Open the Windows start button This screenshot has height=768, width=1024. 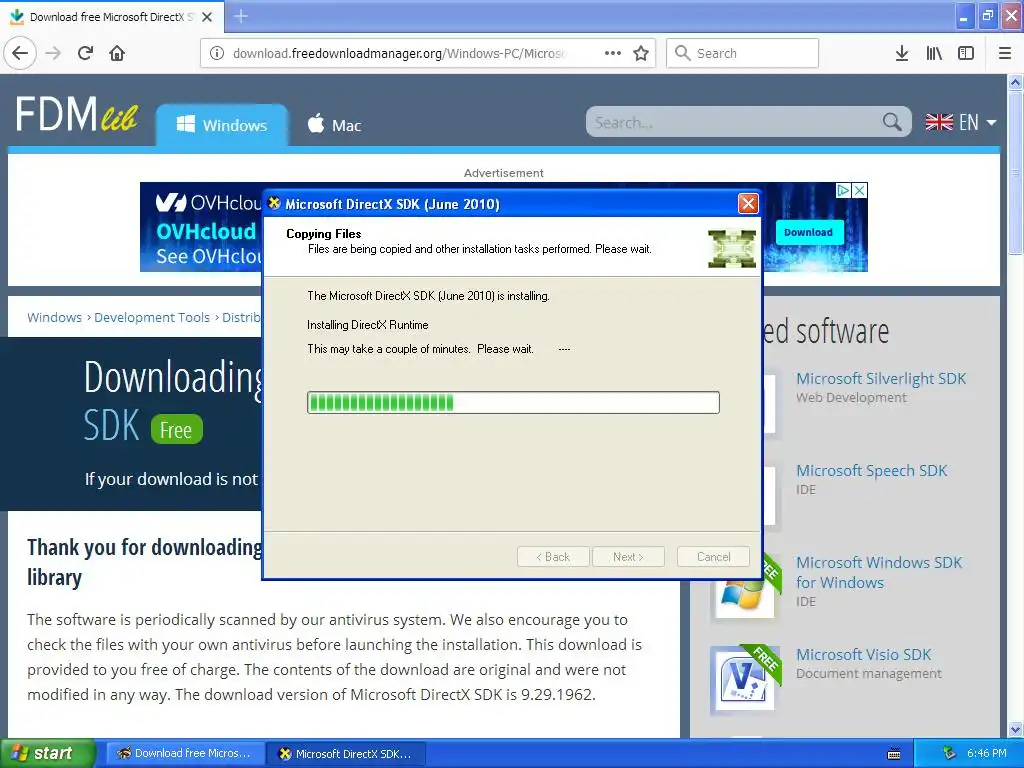point(48,753)
